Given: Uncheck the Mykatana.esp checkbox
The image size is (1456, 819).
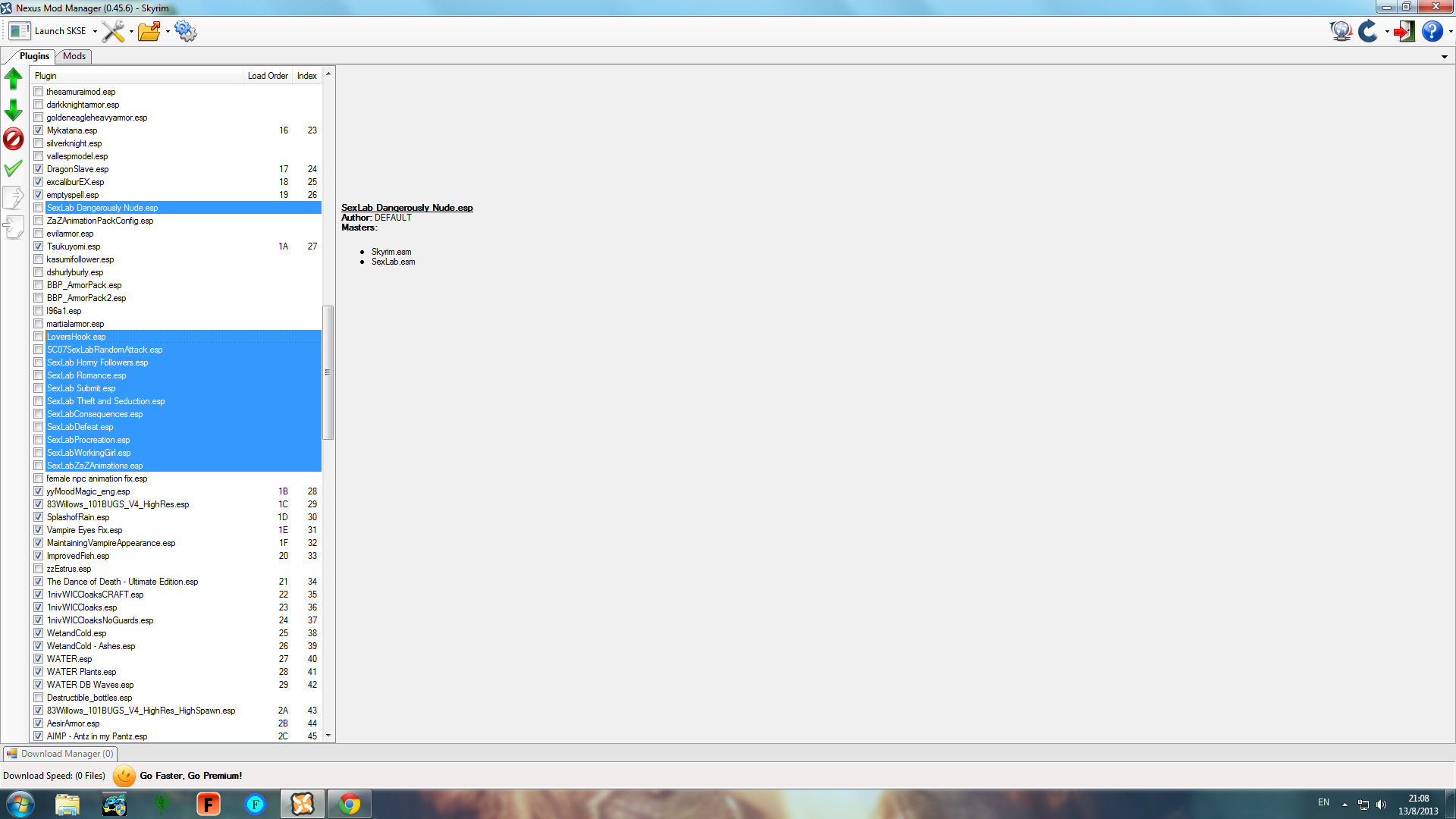Looking at the screenshot, I should [39, 130].
